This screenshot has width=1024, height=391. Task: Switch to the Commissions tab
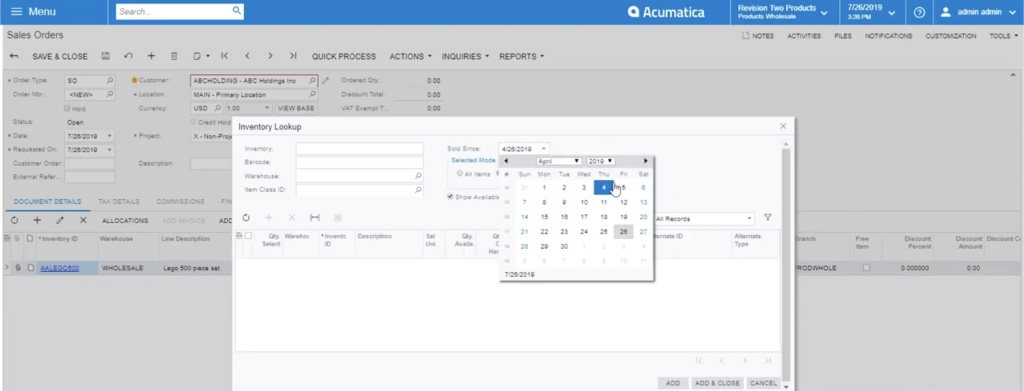coord(180,202)
